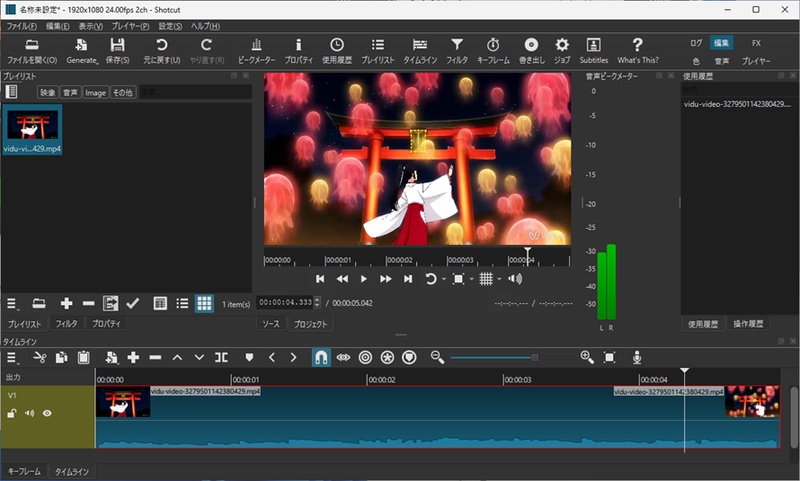Filter playlist by 映像 button
Image resolution: width=800 pixels, height=481 pixels.
point(48,92)
